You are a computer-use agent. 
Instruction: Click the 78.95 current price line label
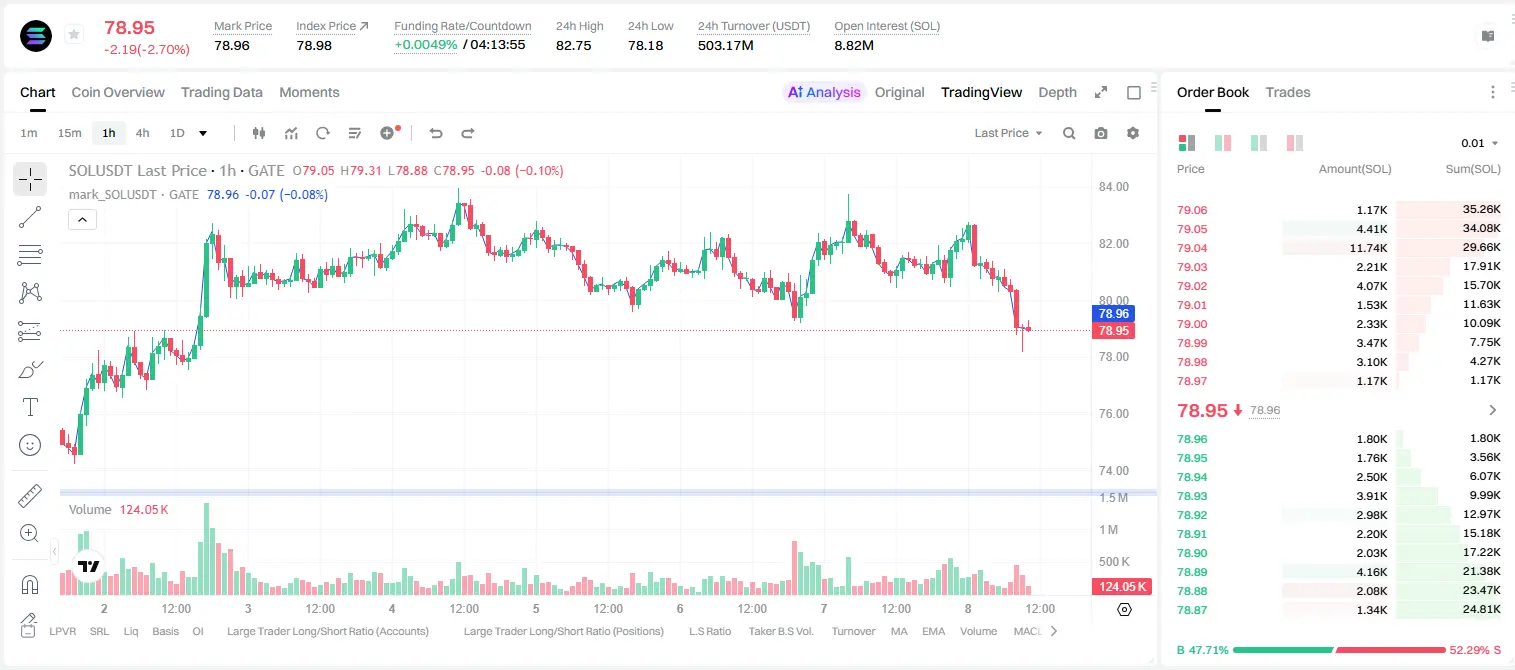1114,330
